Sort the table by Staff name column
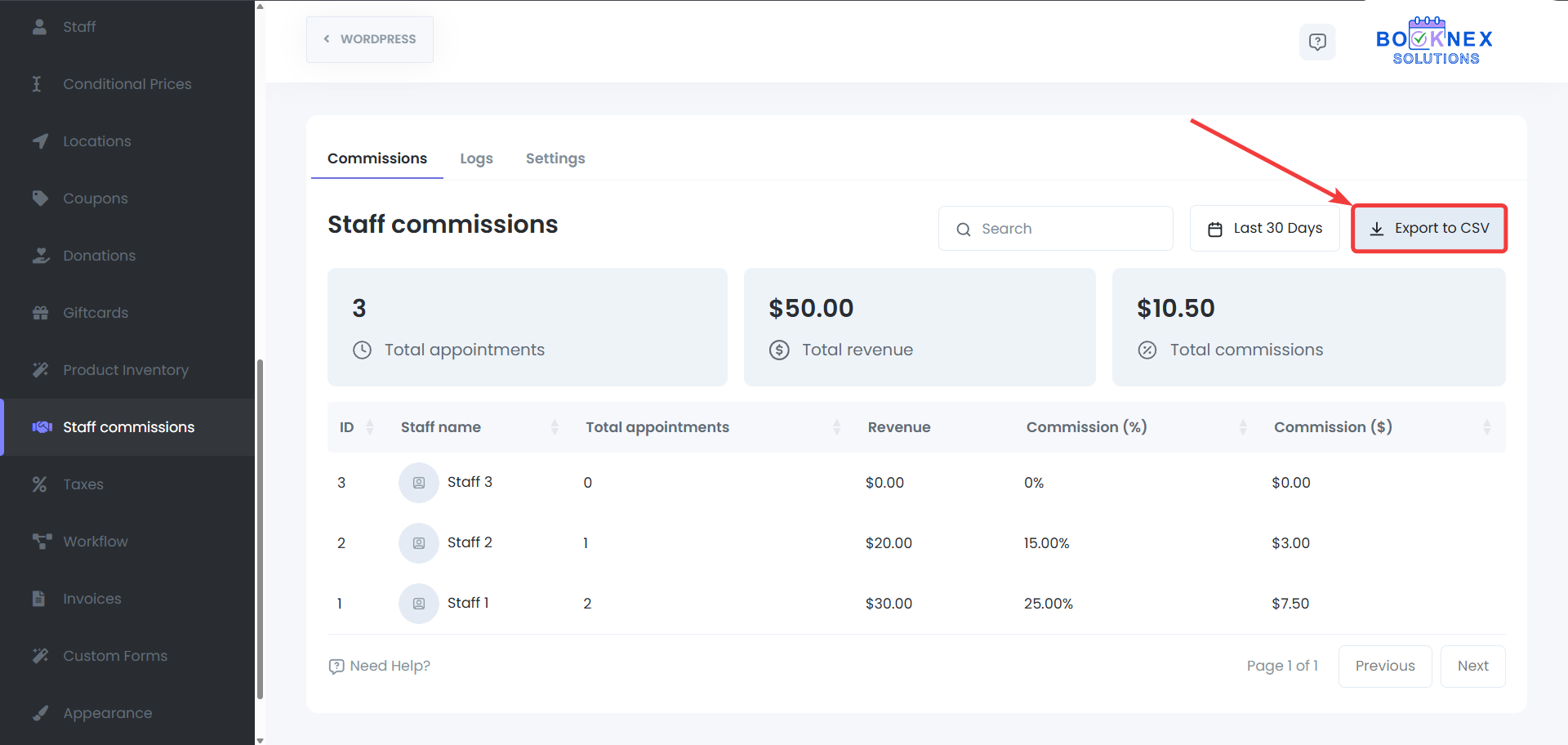1568x745 pixels. click(x=555, y=426)
